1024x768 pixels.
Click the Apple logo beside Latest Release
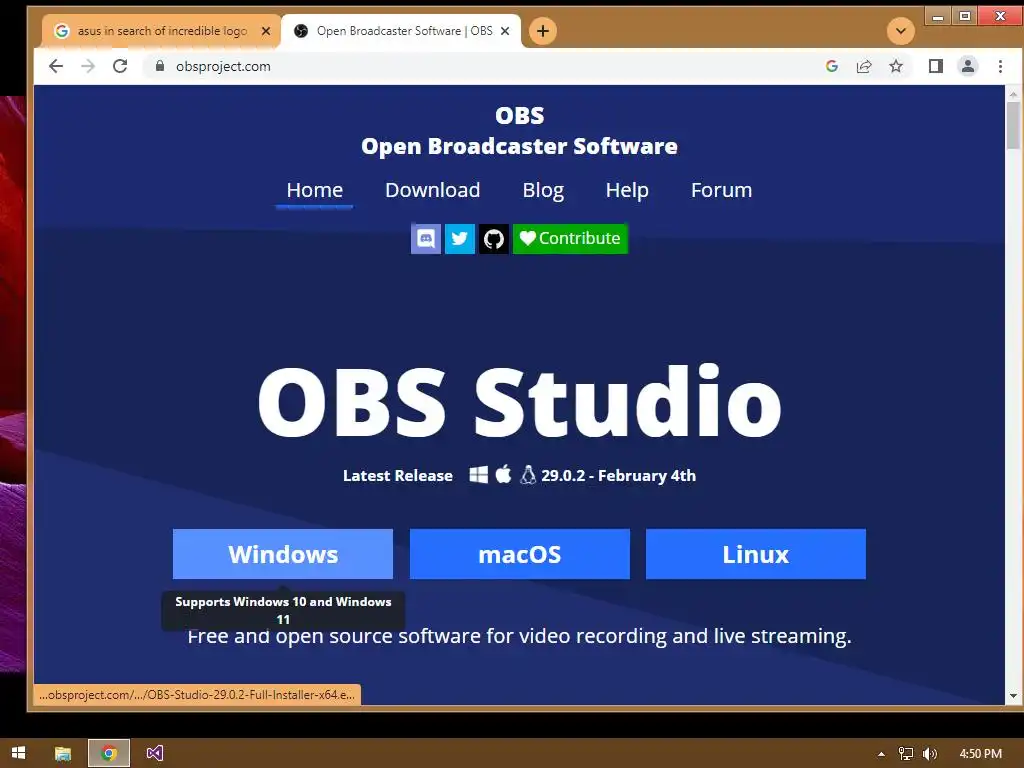[503, 474]
